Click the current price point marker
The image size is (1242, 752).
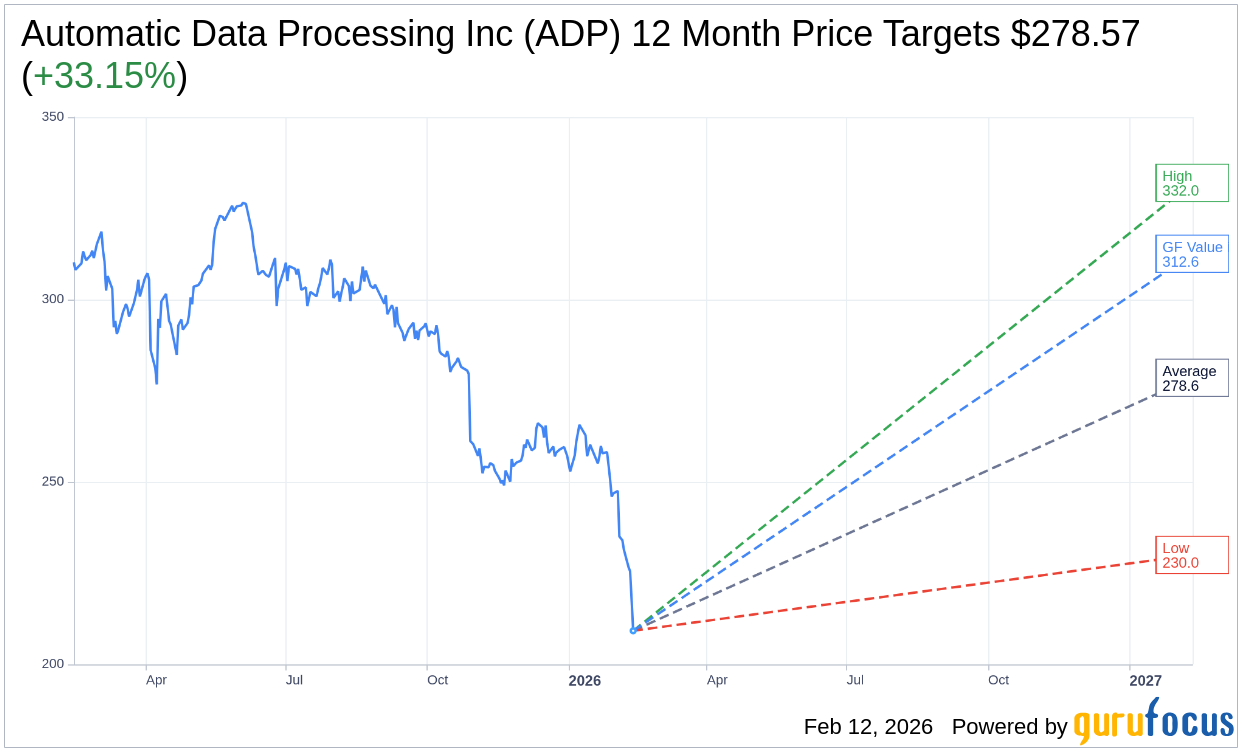pos(633,630)
